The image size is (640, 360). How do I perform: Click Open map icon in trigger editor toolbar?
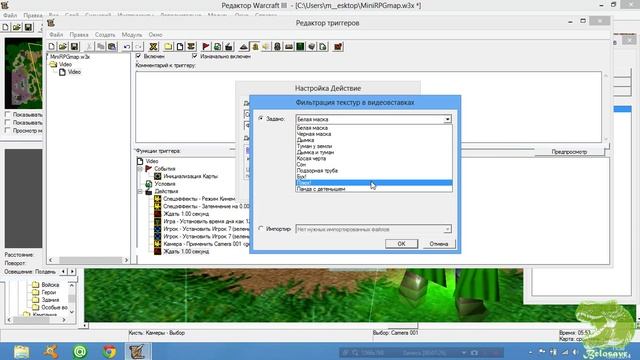pos(63,47)
